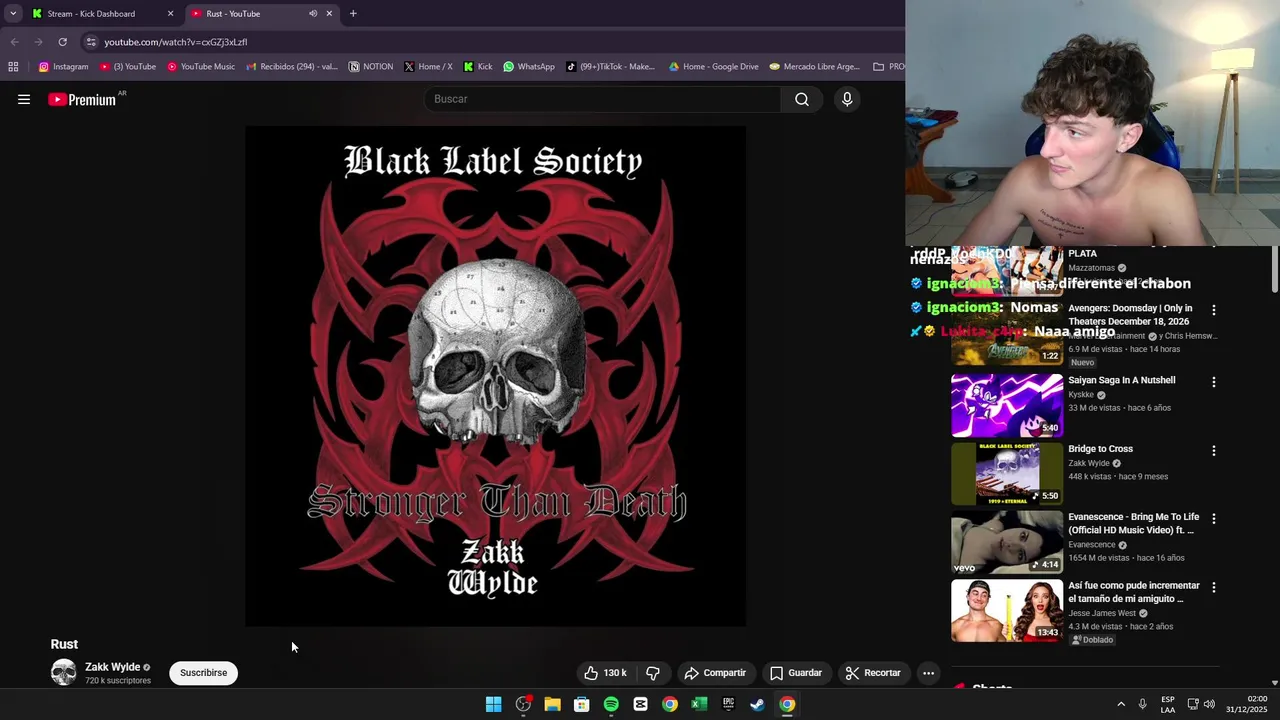Dislike the Rust video
The height and width of the screenshot is (720, 1280).
pyautogui.click(x=652, y=673)
